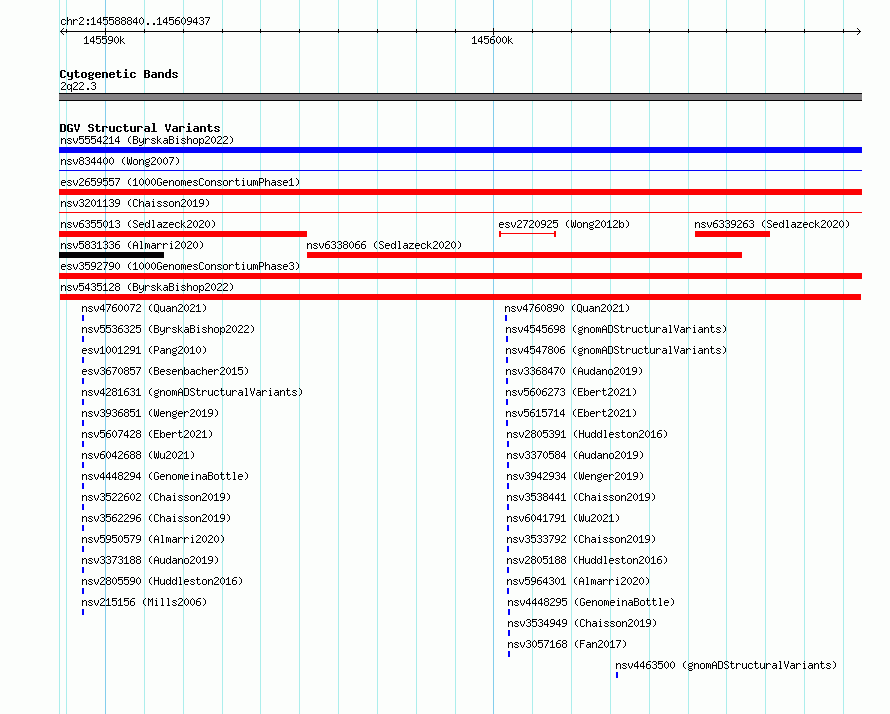Select nsv3534949 (Chaisson2019) variant
Screen dimensions: 890x714
(582, 623)
